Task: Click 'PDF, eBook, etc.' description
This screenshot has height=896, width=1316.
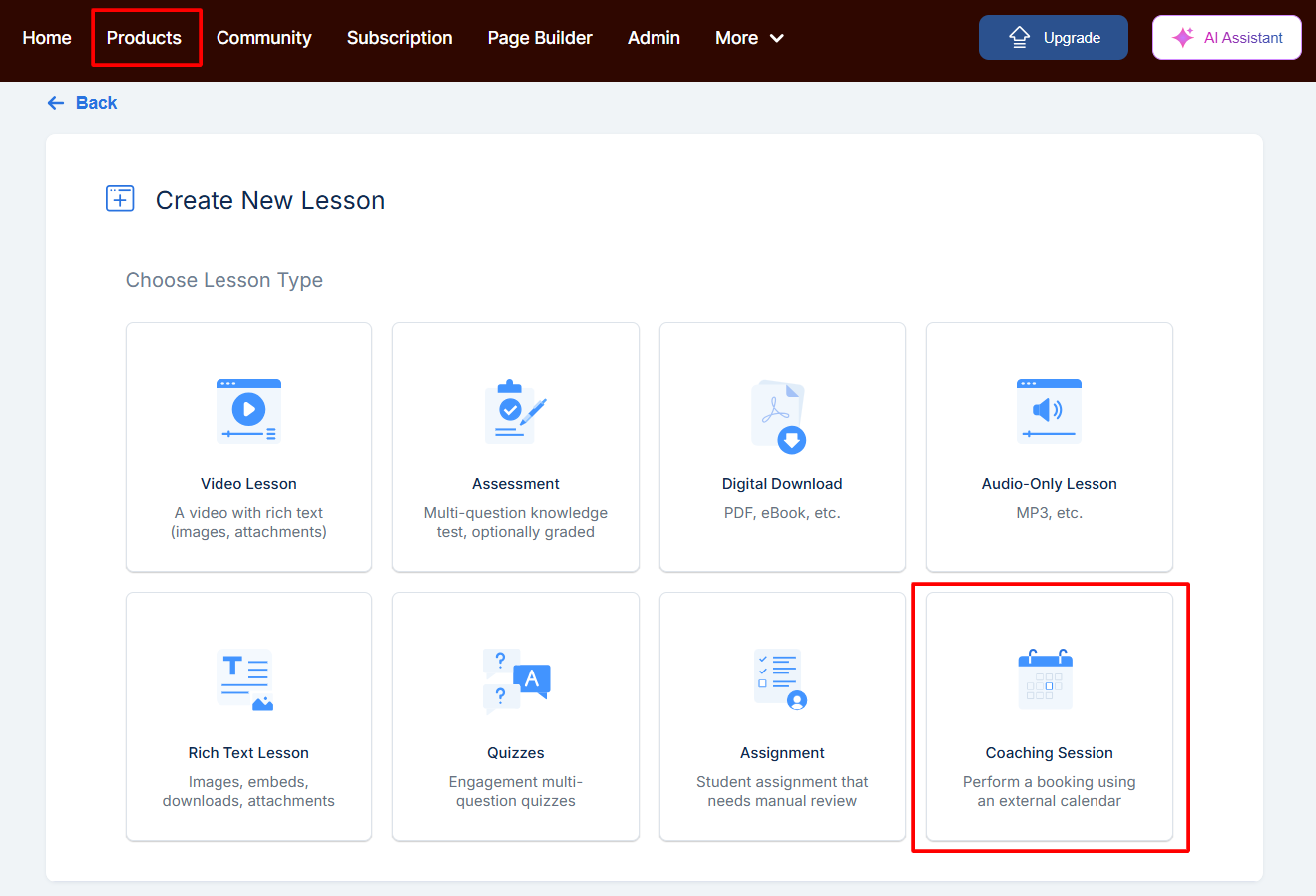Action: [782, 513]
